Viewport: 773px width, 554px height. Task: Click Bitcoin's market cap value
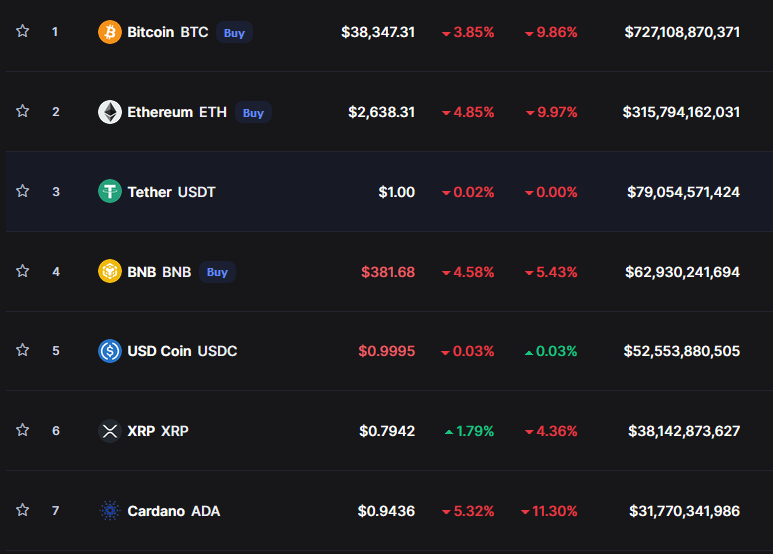(682, 32)
